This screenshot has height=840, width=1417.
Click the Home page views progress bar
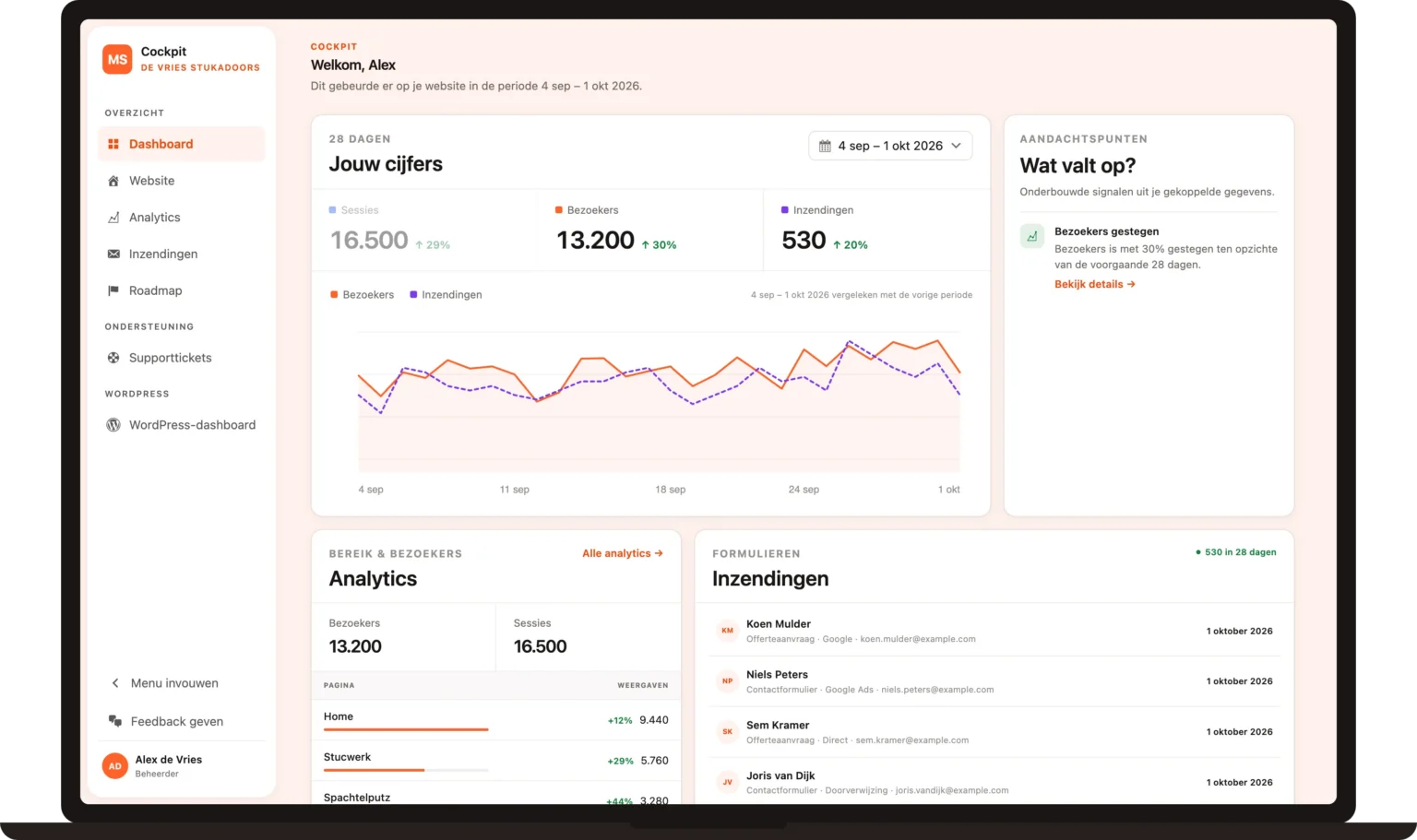click(x=406, y=729)
